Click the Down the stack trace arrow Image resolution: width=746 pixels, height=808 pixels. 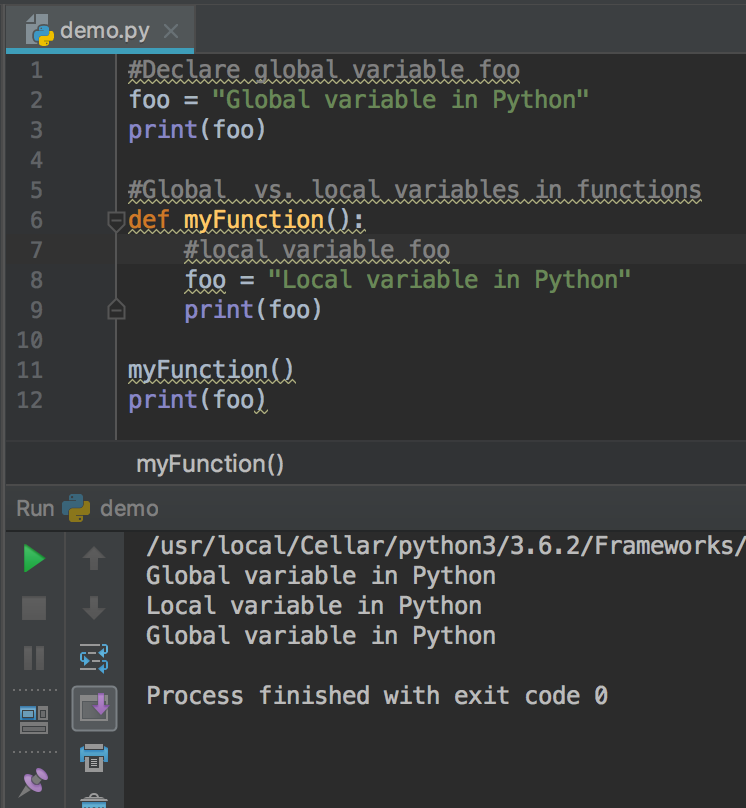(x=94, y=608)
